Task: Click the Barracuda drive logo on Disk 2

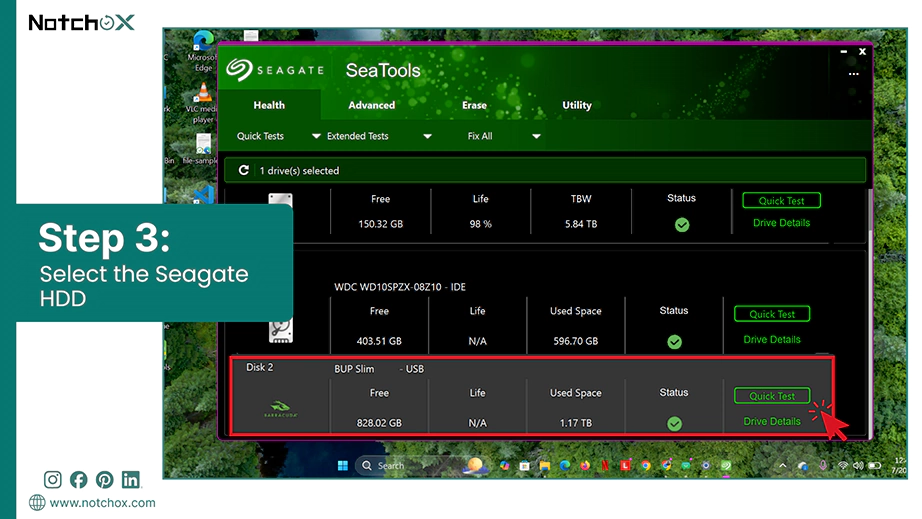Action: [280, 409]
